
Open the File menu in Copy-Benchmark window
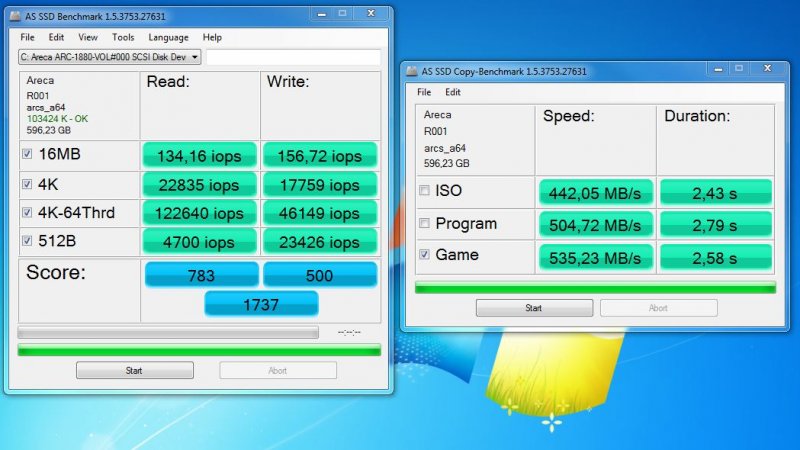pos(424,92)
